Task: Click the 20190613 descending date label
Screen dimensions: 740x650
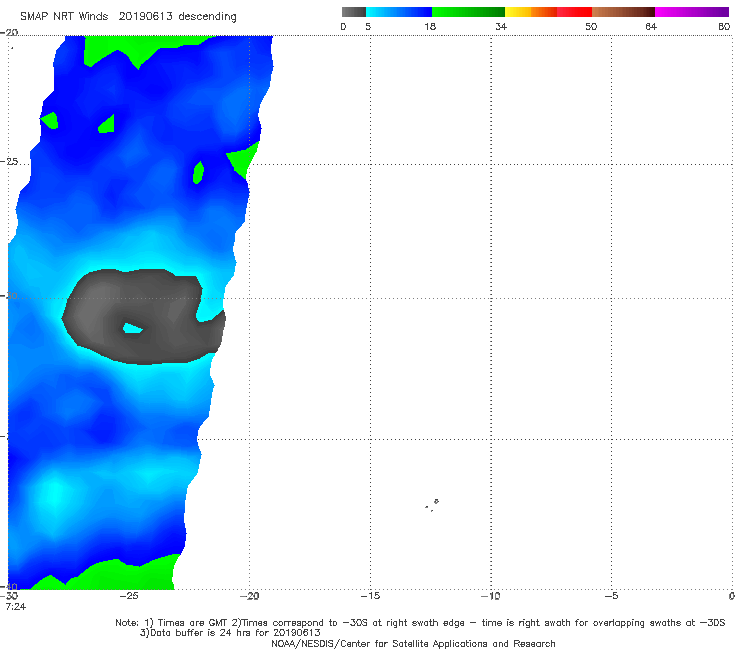Action: point(177,17)
